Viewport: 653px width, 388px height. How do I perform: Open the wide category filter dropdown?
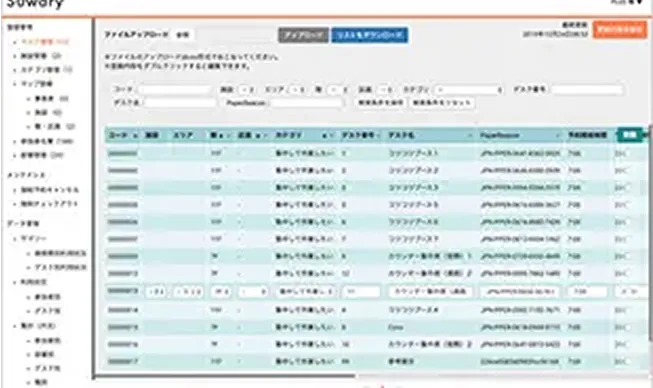469,90
